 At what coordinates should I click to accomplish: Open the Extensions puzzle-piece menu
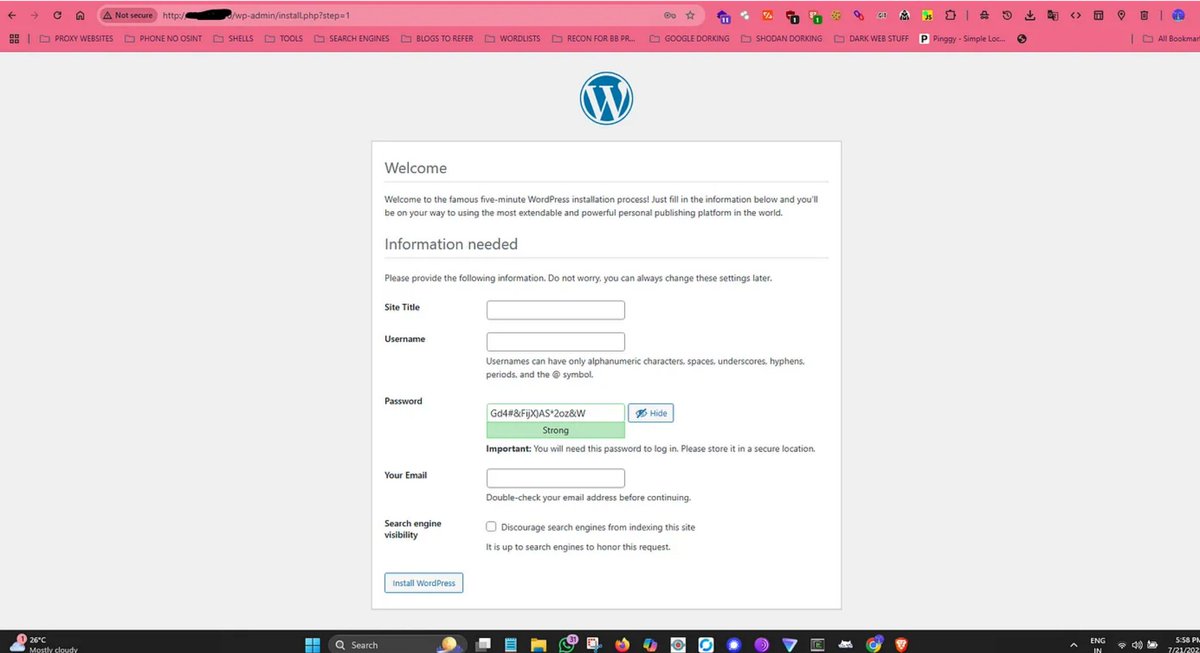point(950,15)
